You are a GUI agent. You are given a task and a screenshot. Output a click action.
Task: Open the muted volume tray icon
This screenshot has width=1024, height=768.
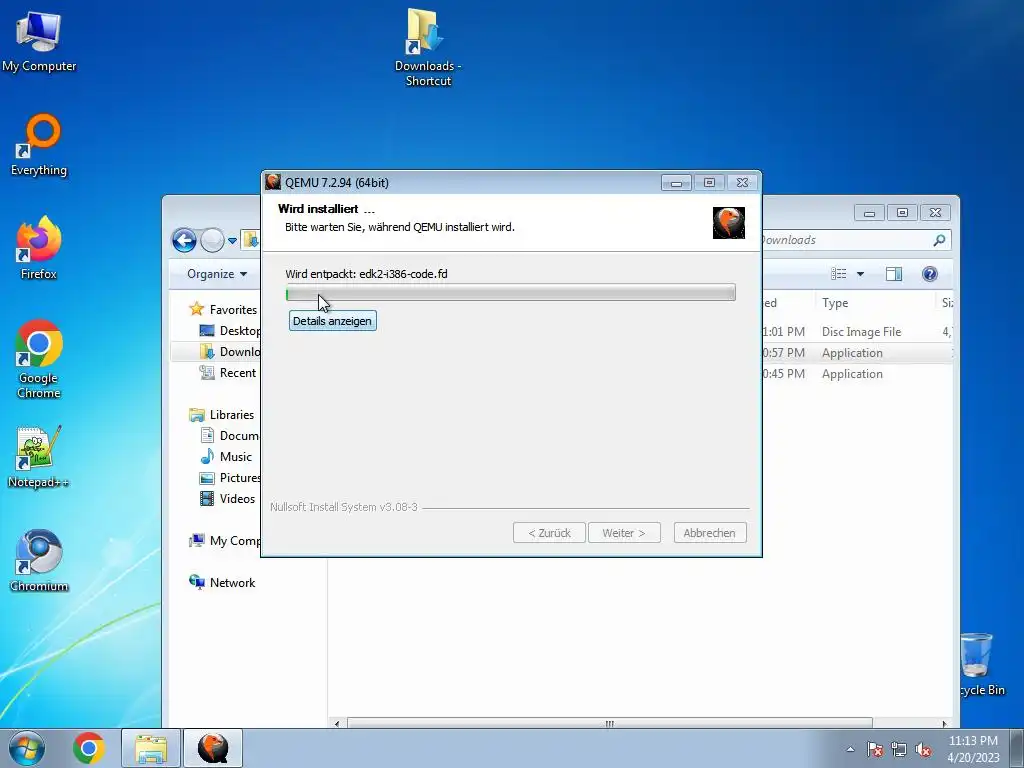[923, 749]
